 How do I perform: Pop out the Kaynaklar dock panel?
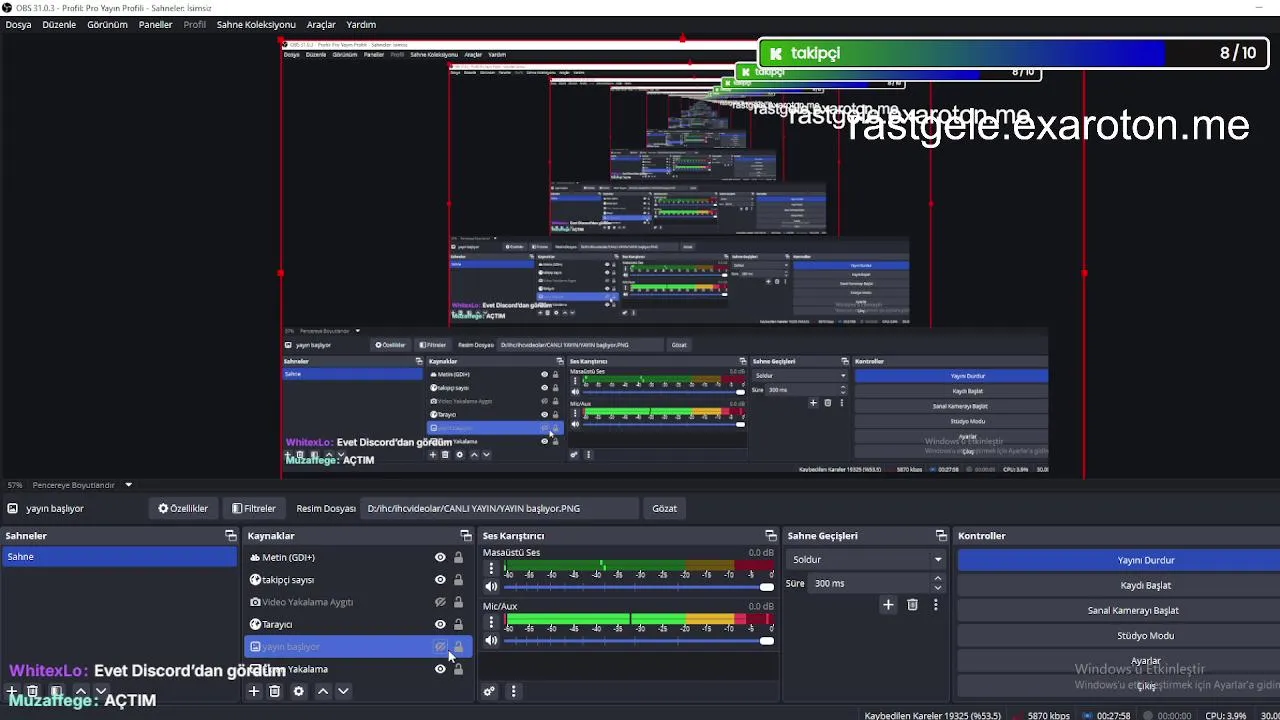tap(465, 536)
